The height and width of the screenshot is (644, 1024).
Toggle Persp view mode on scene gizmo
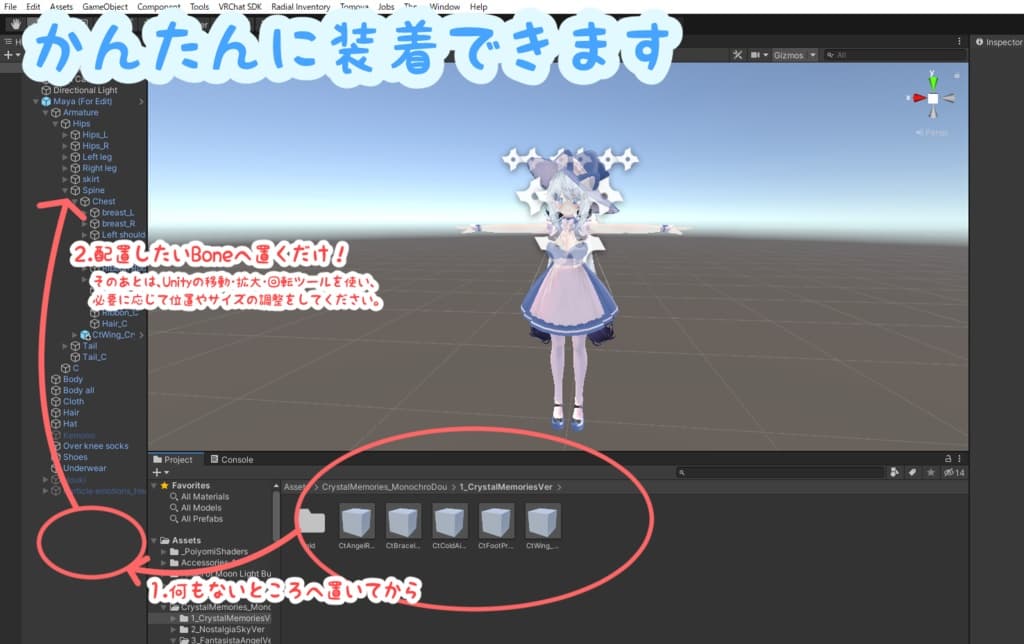tap(932, 132)
